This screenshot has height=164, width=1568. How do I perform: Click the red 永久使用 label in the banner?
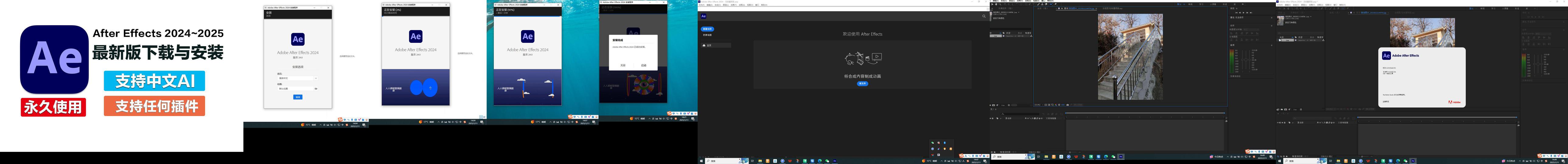pyautogui.click(x=54, y=107)
